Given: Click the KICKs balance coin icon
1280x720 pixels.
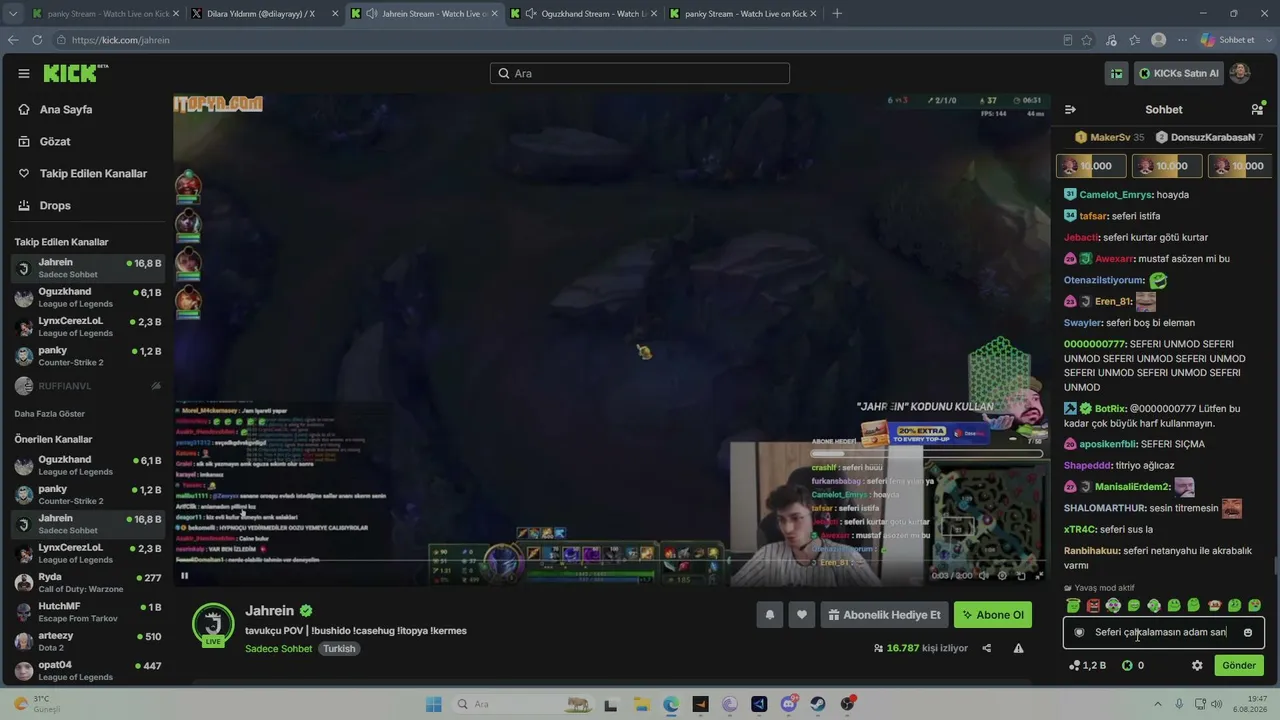Looking at the screenshot, I should point(1127,665).
